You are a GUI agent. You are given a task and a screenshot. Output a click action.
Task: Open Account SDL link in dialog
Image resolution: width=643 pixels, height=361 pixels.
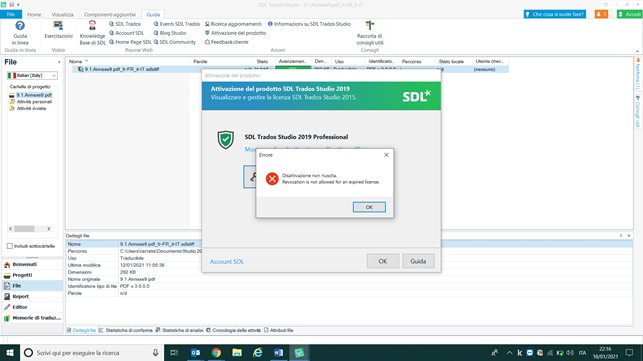coord(227,262)
